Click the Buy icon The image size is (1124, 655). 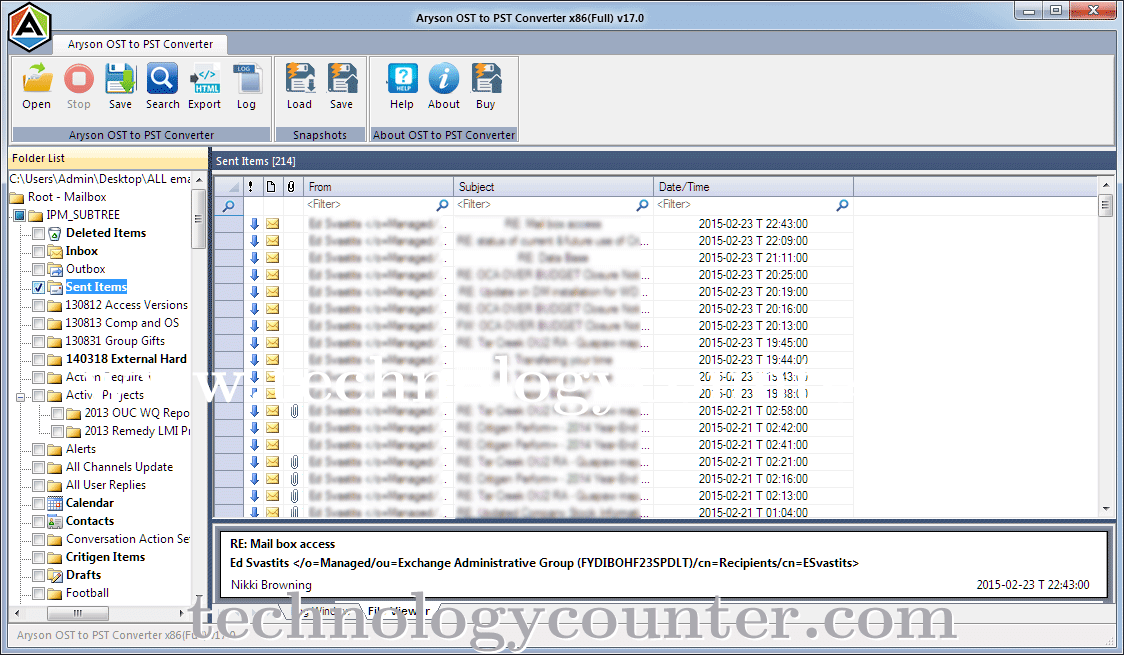click(x=486, y=79)
